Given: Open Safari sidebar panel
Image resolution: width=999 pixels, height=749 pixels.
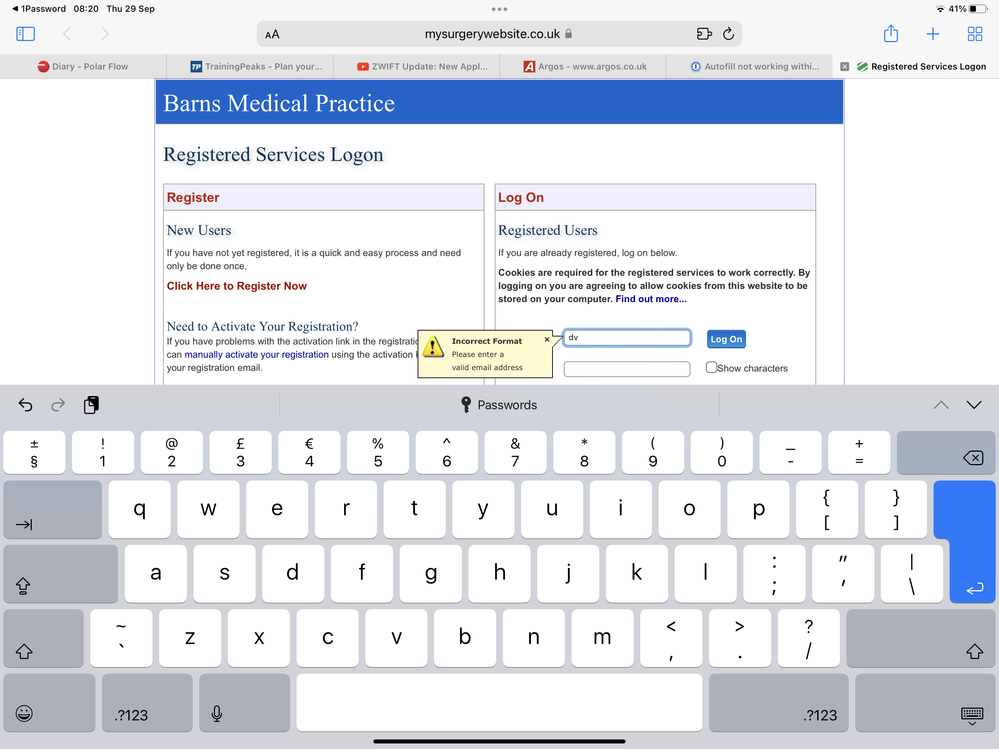Looking at the screenshot, I should click(x=26, y=34).
